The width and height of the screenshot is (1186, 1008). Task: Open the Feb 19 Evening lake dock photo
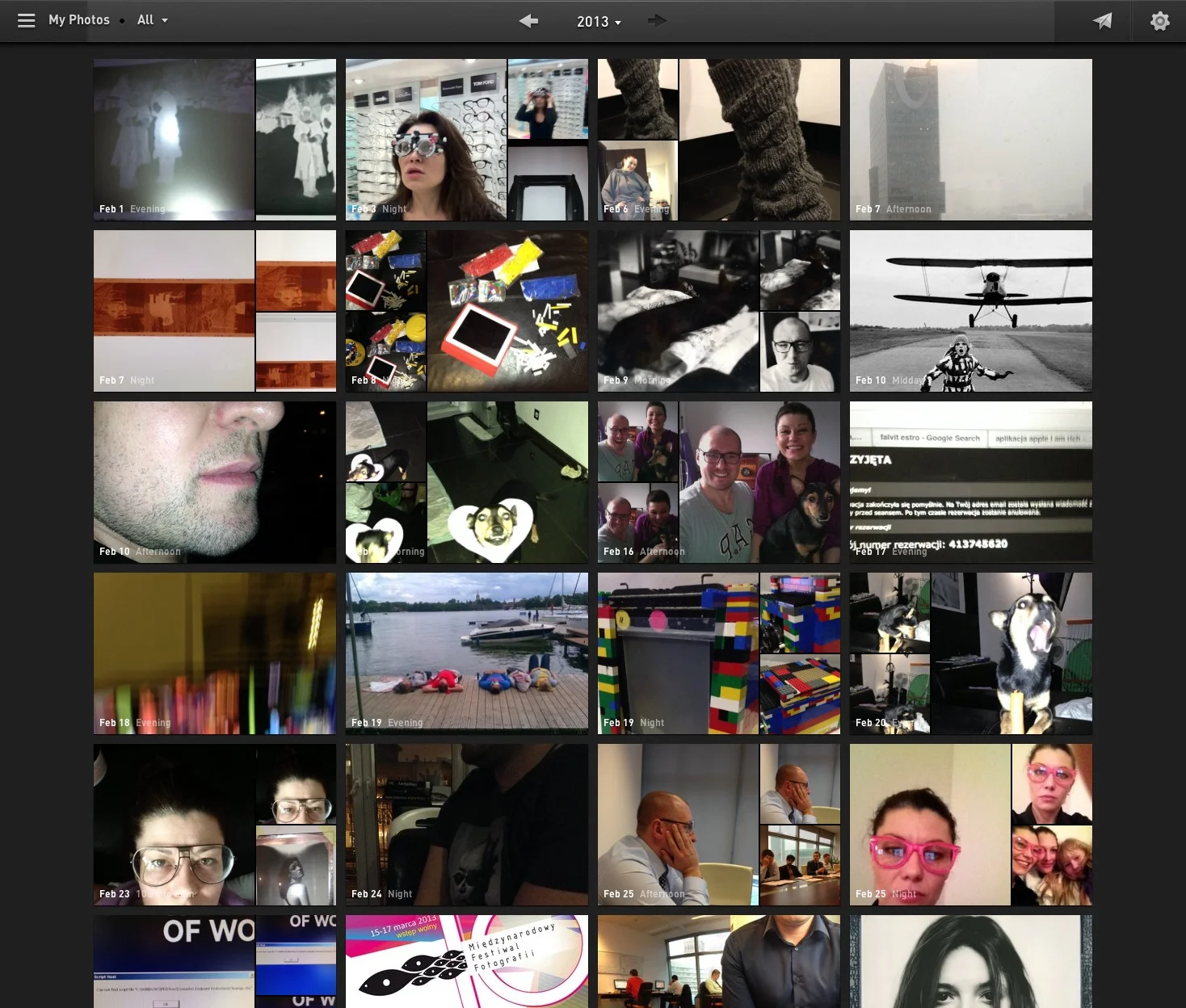coord(467,653)
